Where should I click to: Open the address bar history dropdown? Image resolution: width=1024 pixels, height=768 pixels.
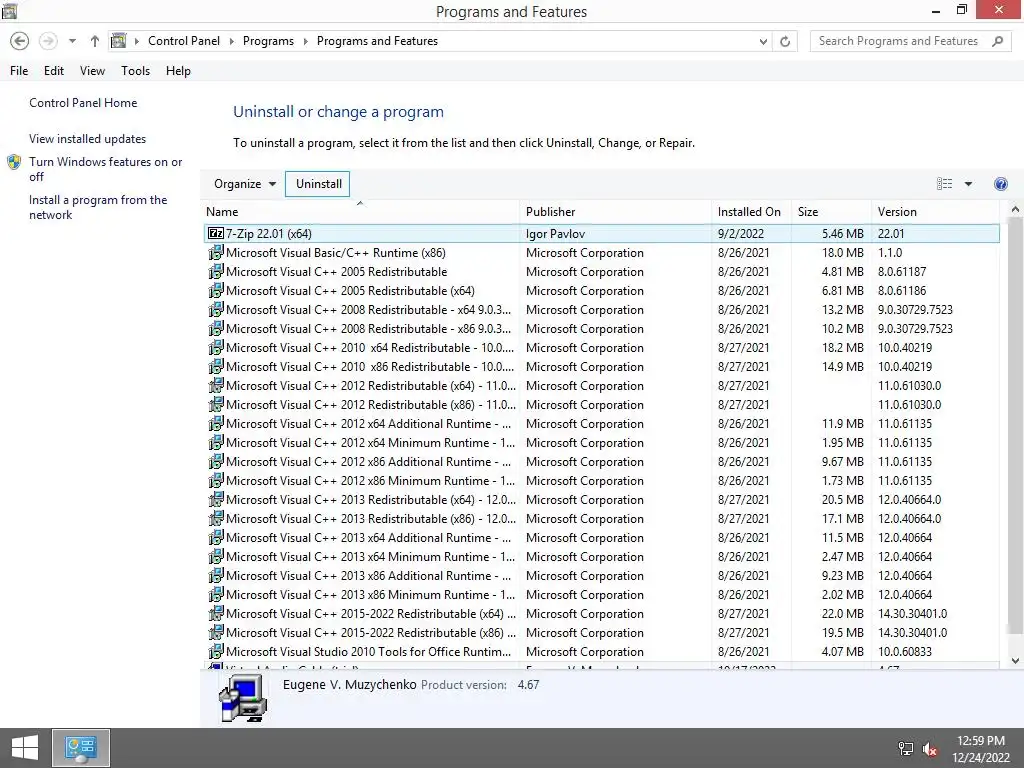[x=763, y=41]
